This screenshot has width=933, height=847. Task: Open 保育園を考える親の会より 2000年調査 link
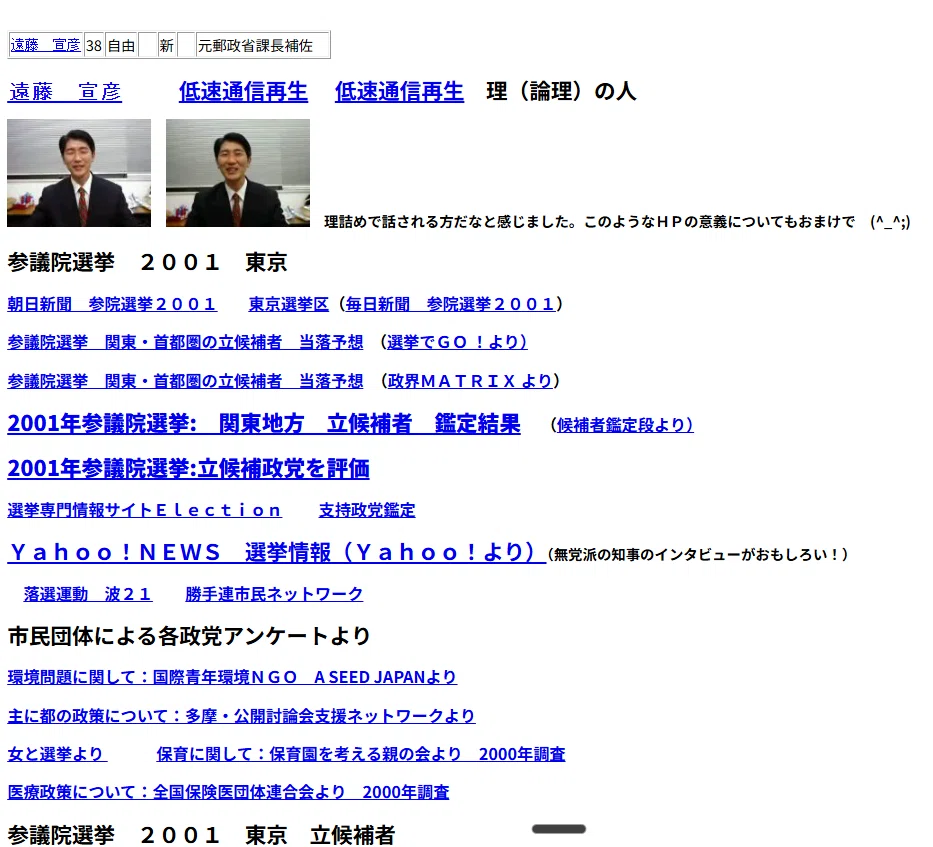tap(361, 754)
